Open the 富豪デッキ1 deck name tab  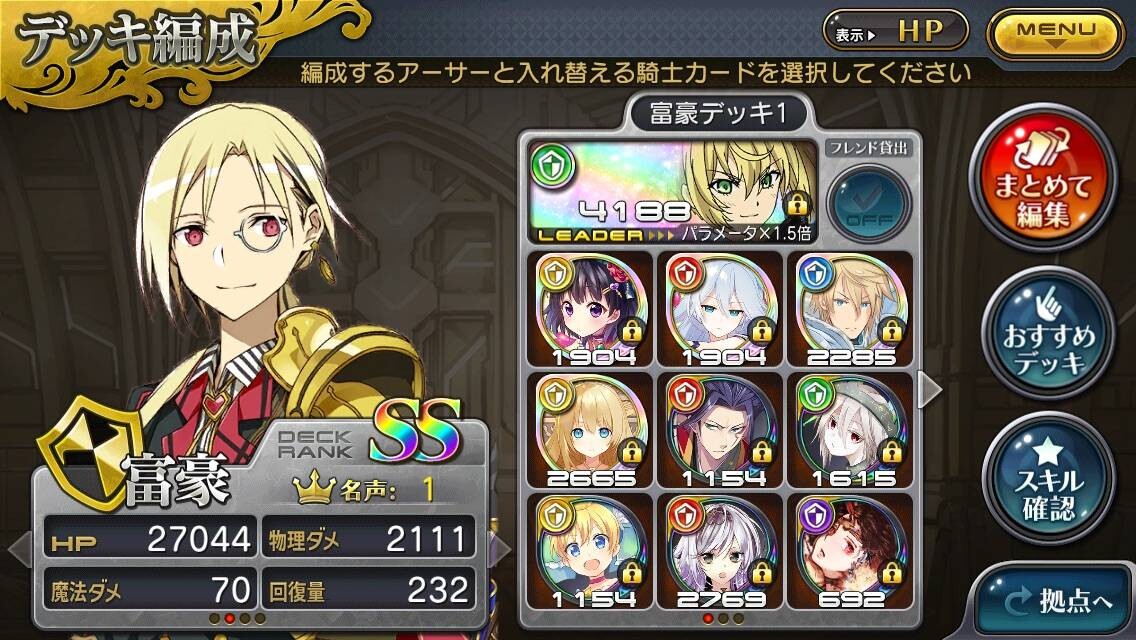(718, 114)
